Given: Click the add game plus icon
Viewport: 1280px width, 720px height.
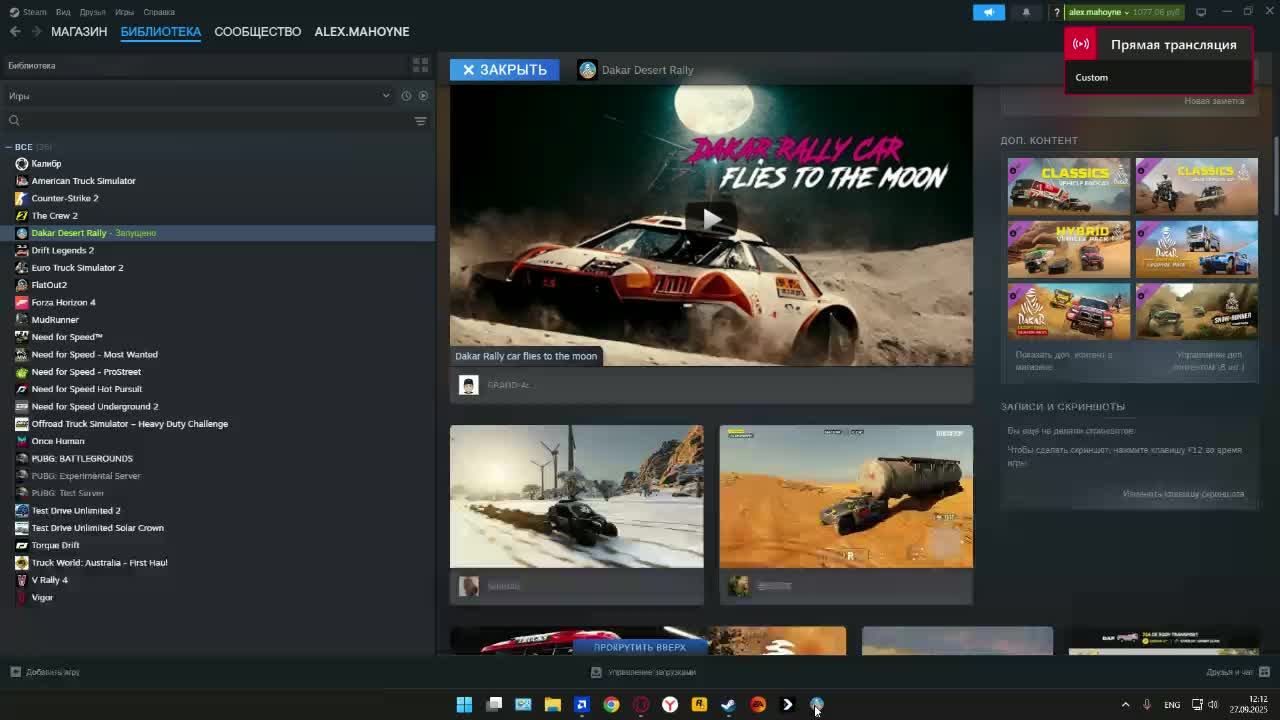Looking at the screenshot, I should tap(15, 672).
